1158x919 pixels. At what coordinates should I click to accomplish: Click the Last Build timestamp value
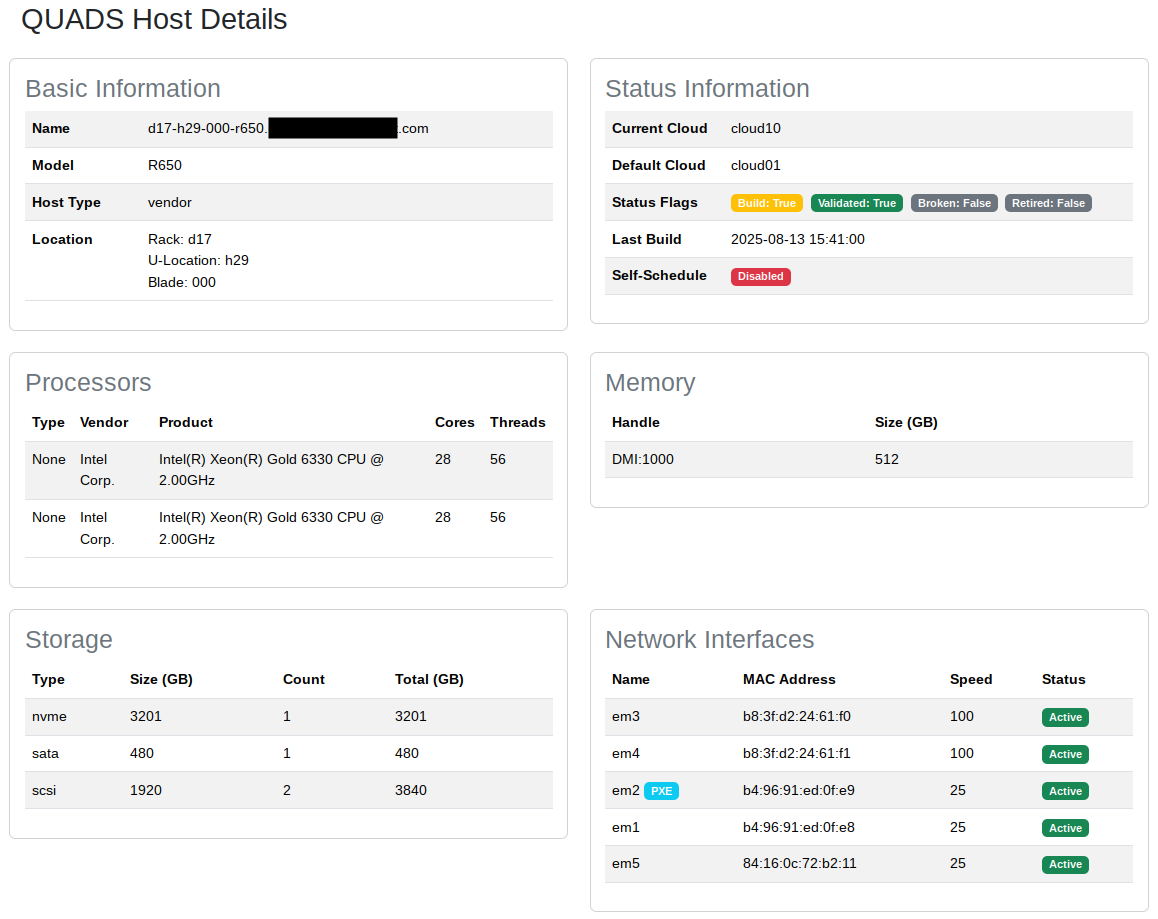coord(797,240)
